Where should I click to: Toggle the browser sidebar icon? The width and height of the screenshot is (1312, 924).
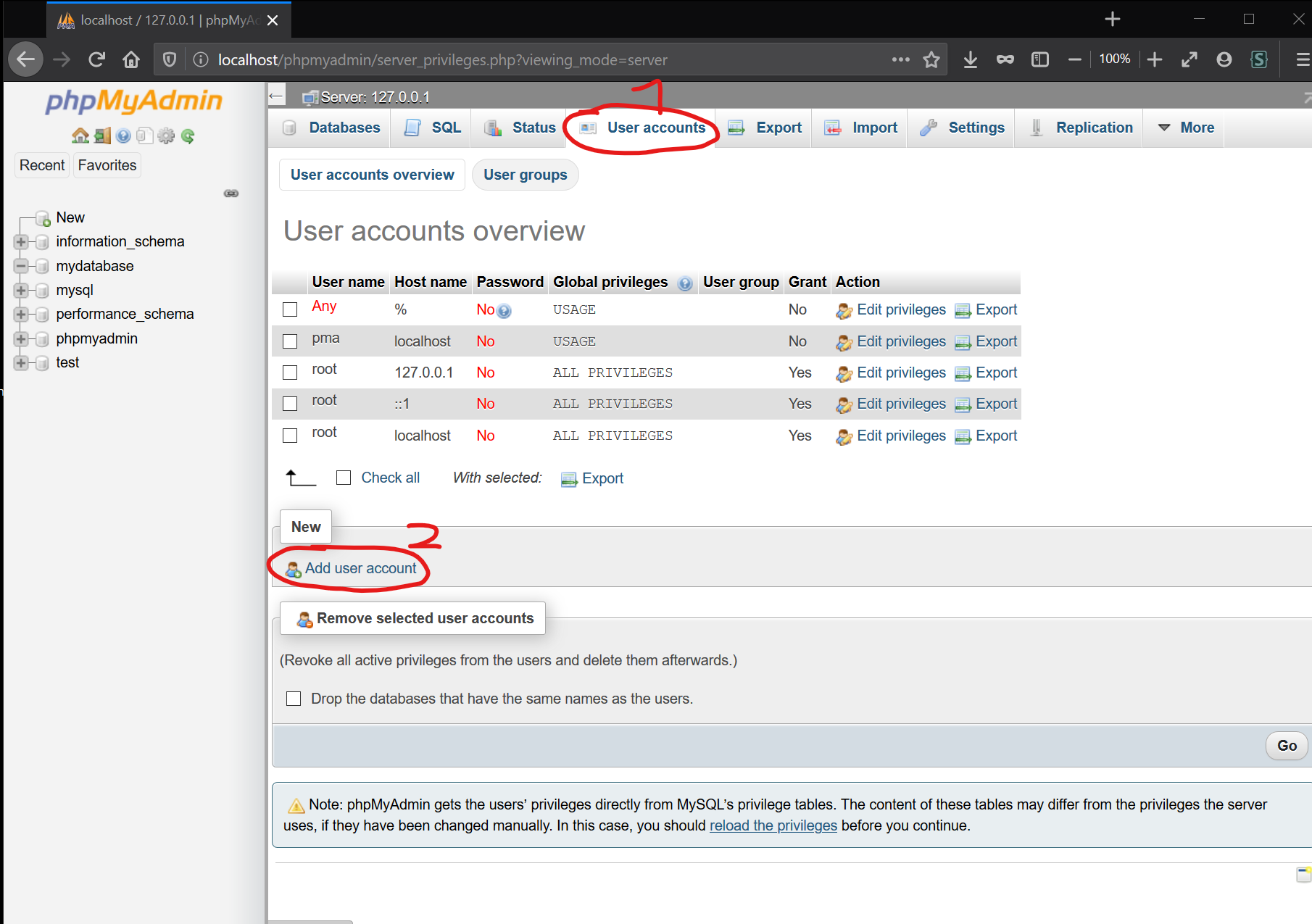(x=1040, y=59)
